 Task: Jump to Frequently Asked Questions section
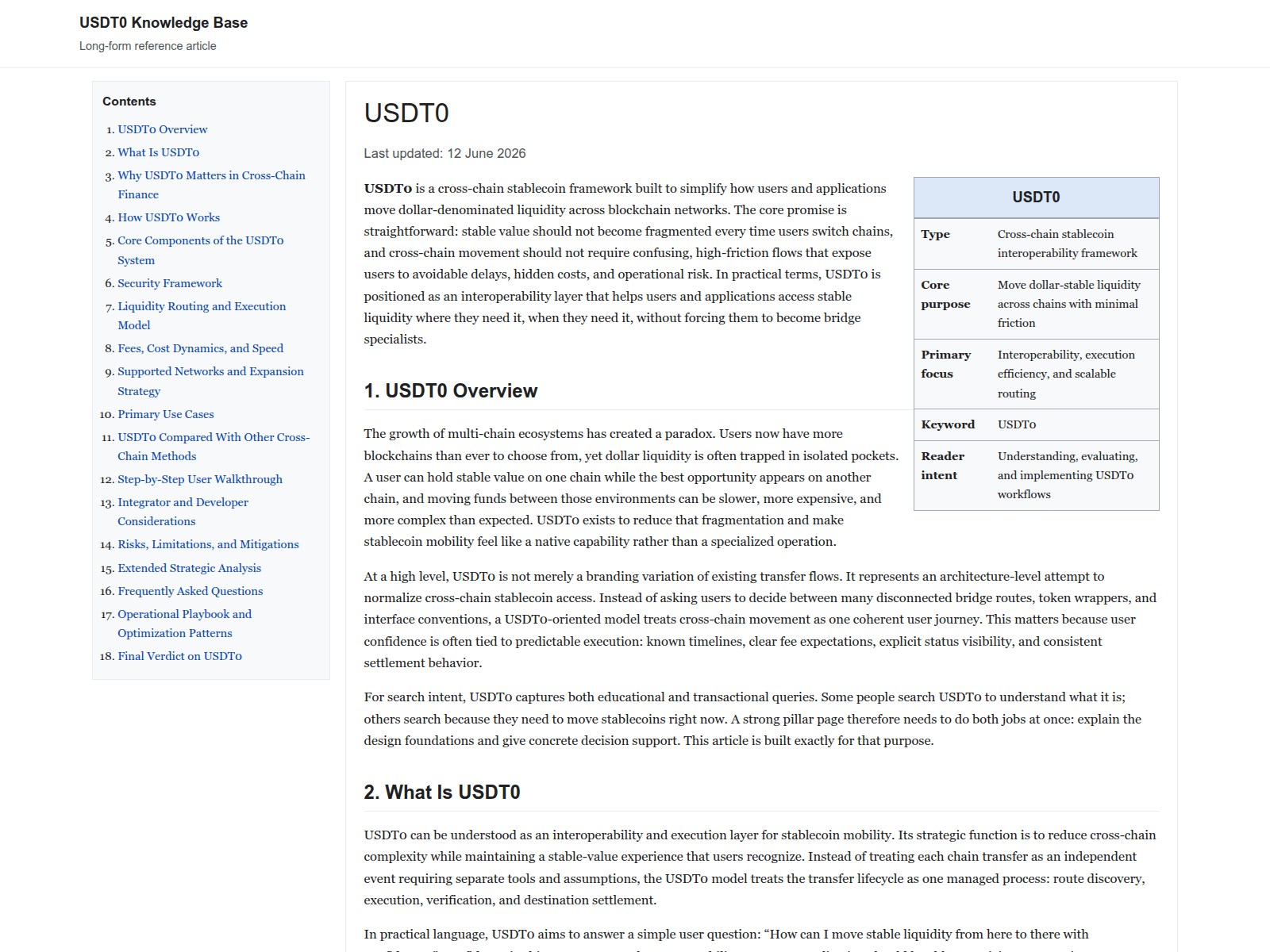click(x=190, y=591)
